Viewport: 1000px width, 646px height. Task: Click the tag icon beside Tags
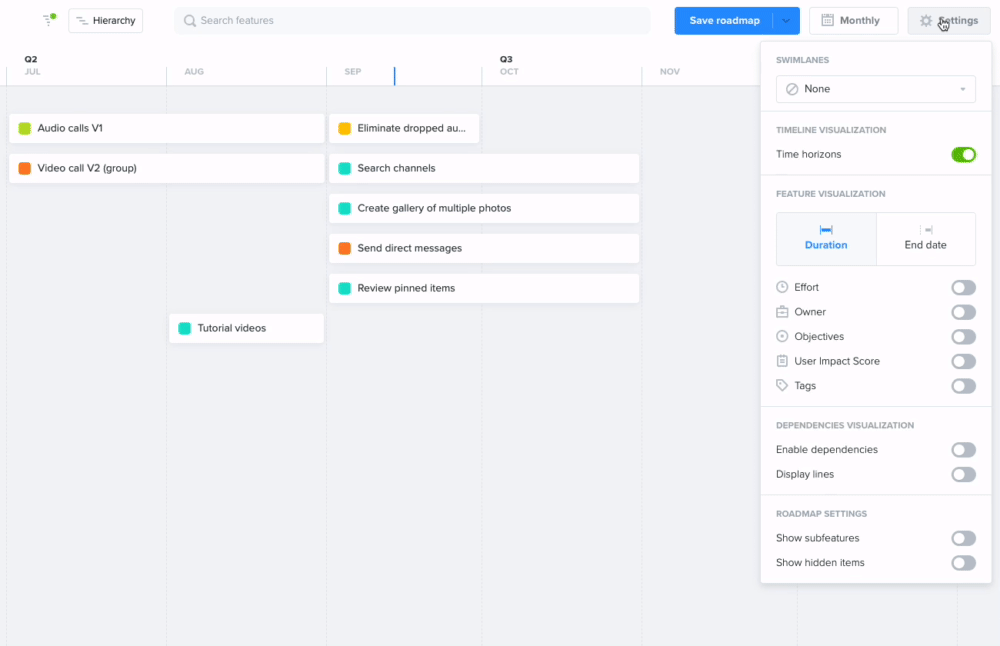click(x=782, y=385)
